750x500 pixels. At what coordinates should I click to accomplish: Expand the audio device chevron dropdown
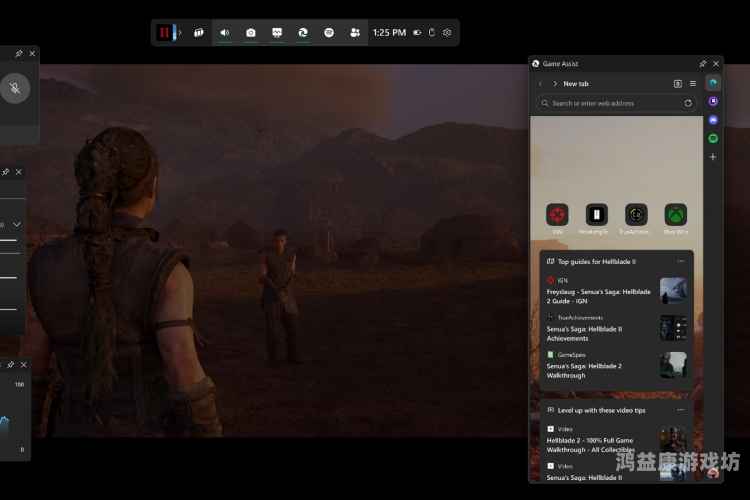tap(17, 224)
